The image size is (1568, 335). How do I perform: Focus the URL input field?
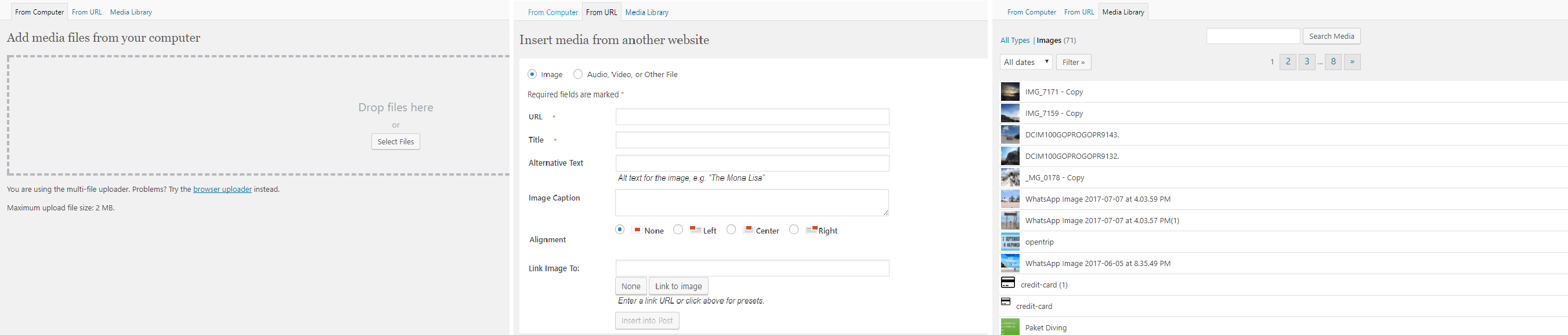(752, 116)
